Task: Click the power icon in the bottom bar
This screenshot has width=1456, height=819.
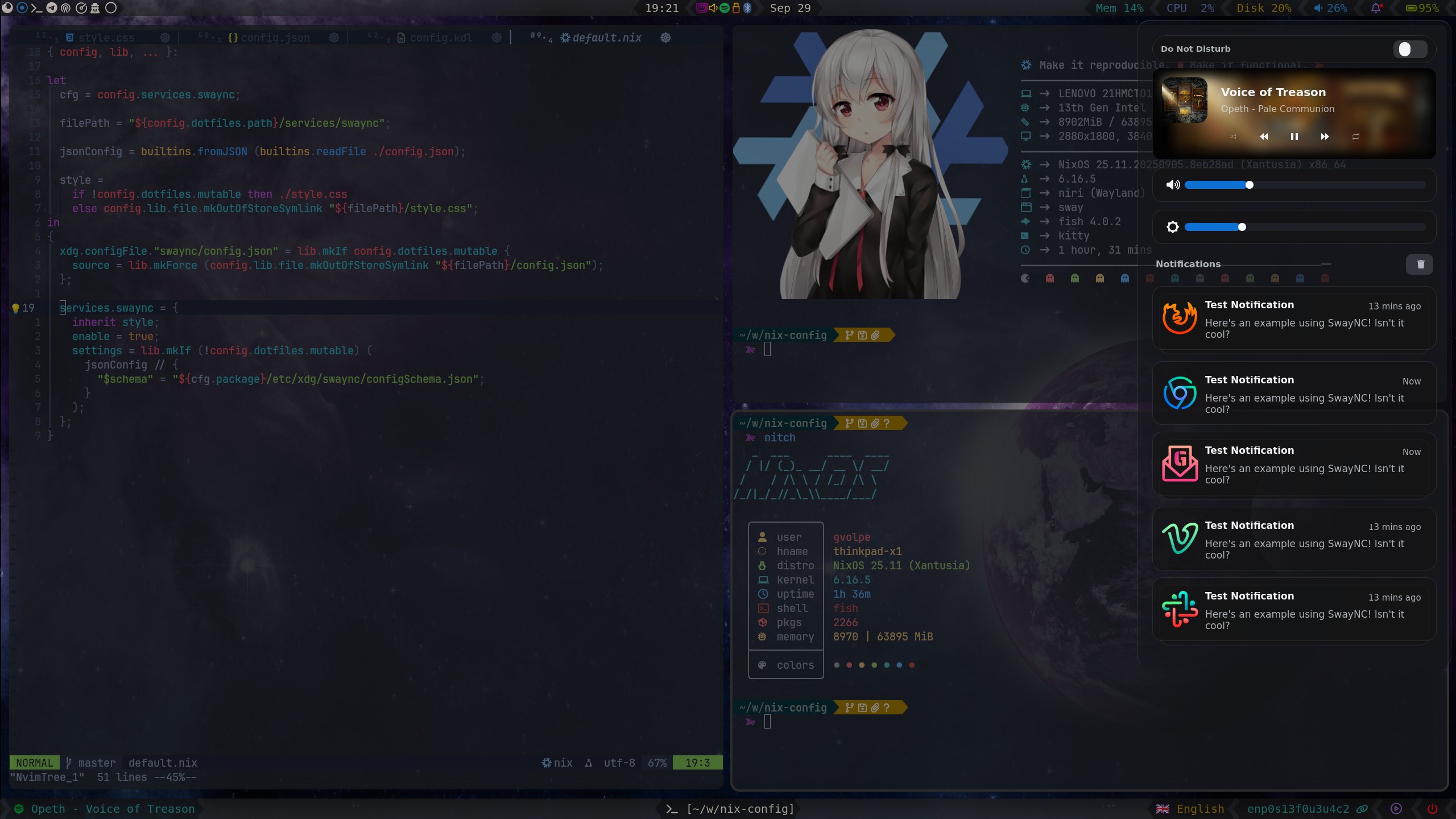Action: [1433, 809]
